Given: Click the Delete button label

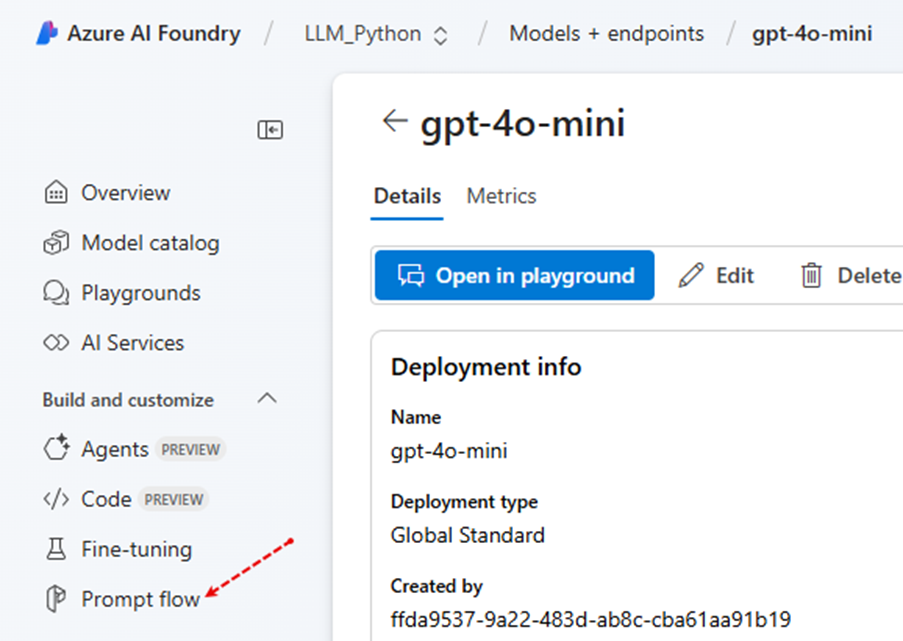Looking at the screenshot, I should pyautogui.click(x=870, y=276).
